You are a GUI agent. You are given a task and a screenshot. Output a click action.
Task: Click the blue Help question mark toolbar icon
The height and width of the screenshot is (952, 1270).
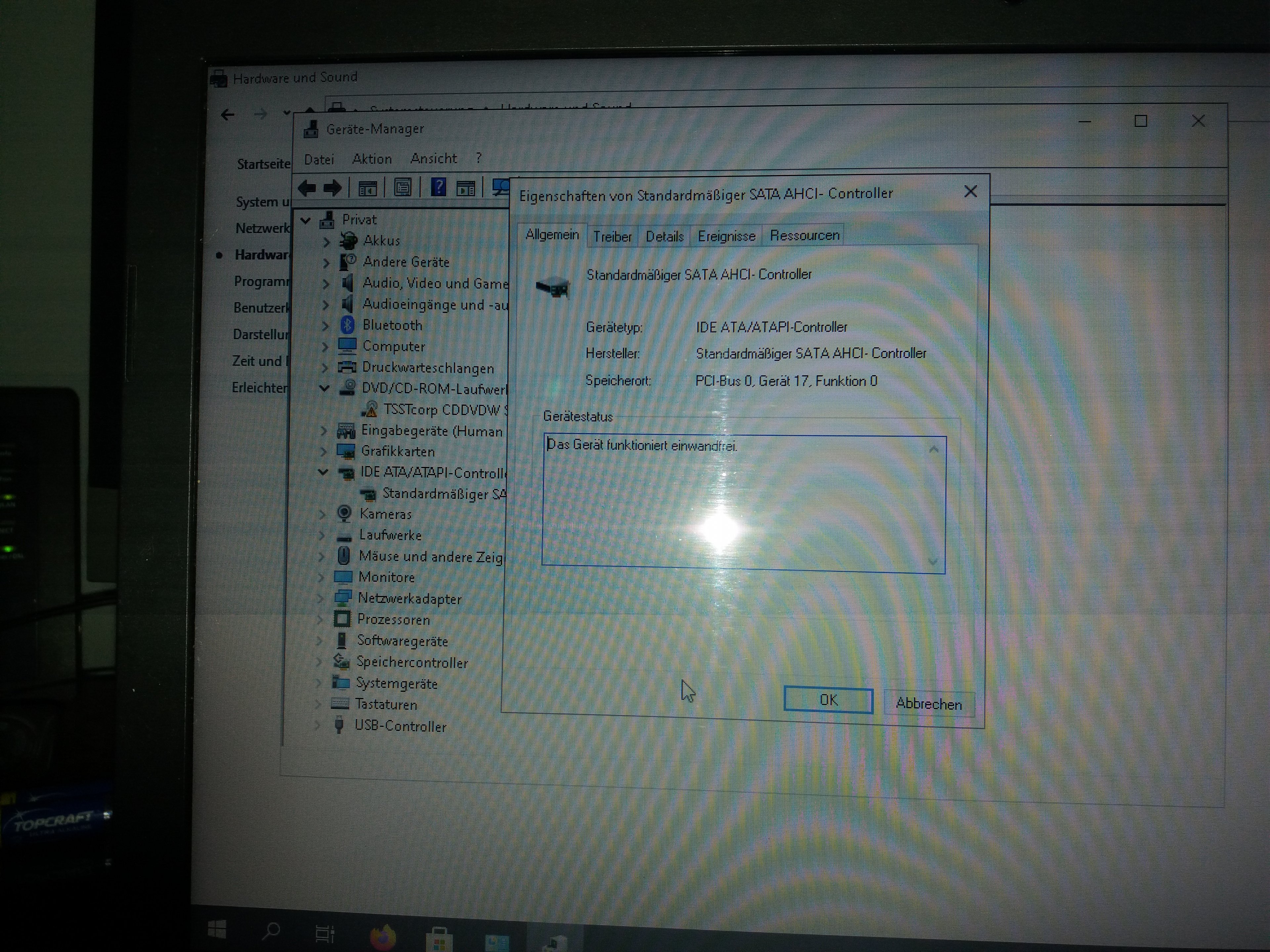[438, 187]
